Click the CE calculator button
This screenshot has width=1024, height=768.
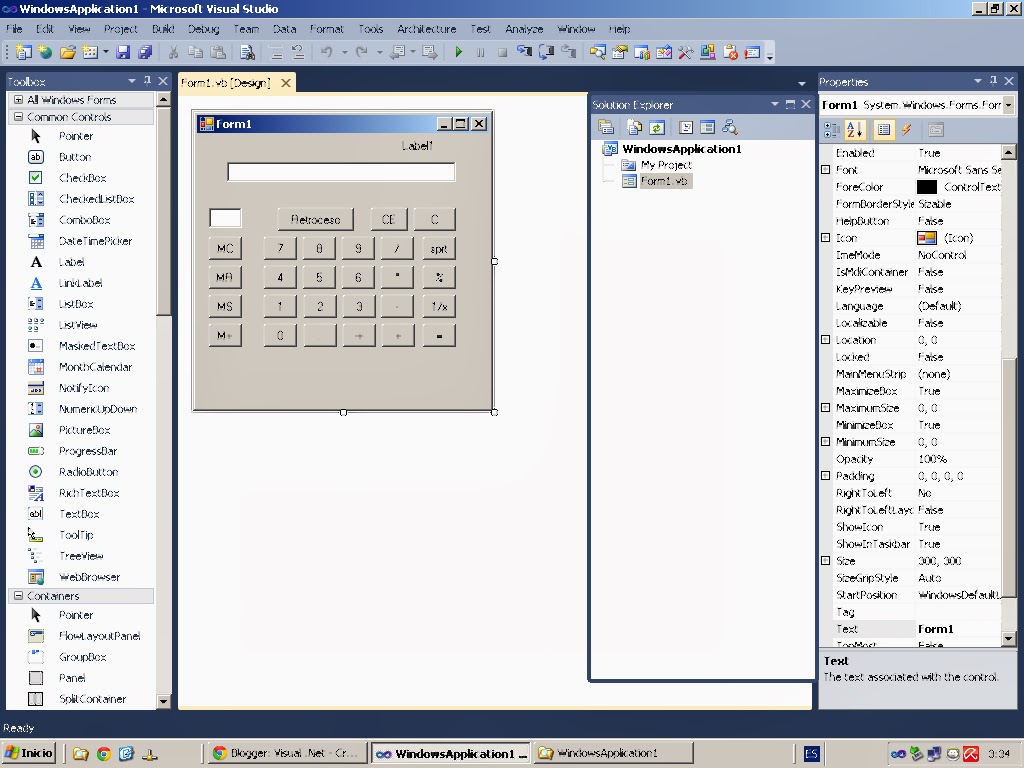pyautogui.click(x=388, y=219)
